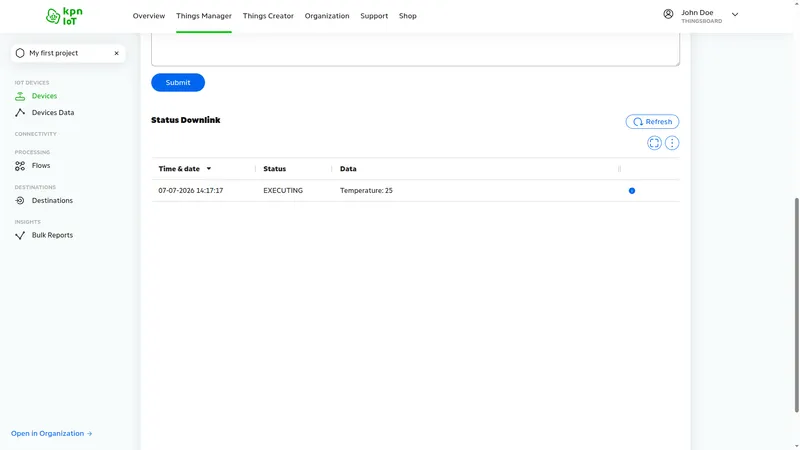Click the Flows icon in the sidebar
This screenshot has height=450, width=800.
pos(20,166)
